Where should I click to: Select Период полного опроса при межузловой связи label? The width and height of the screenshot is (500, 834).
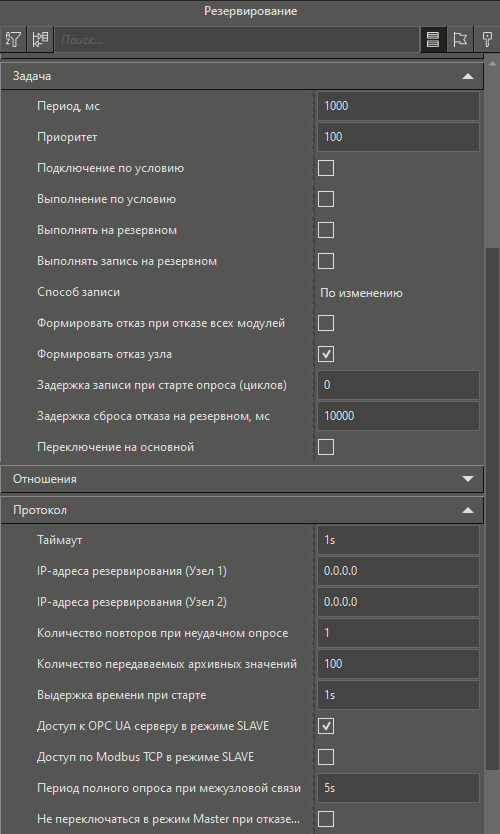(x=169, y=788)
